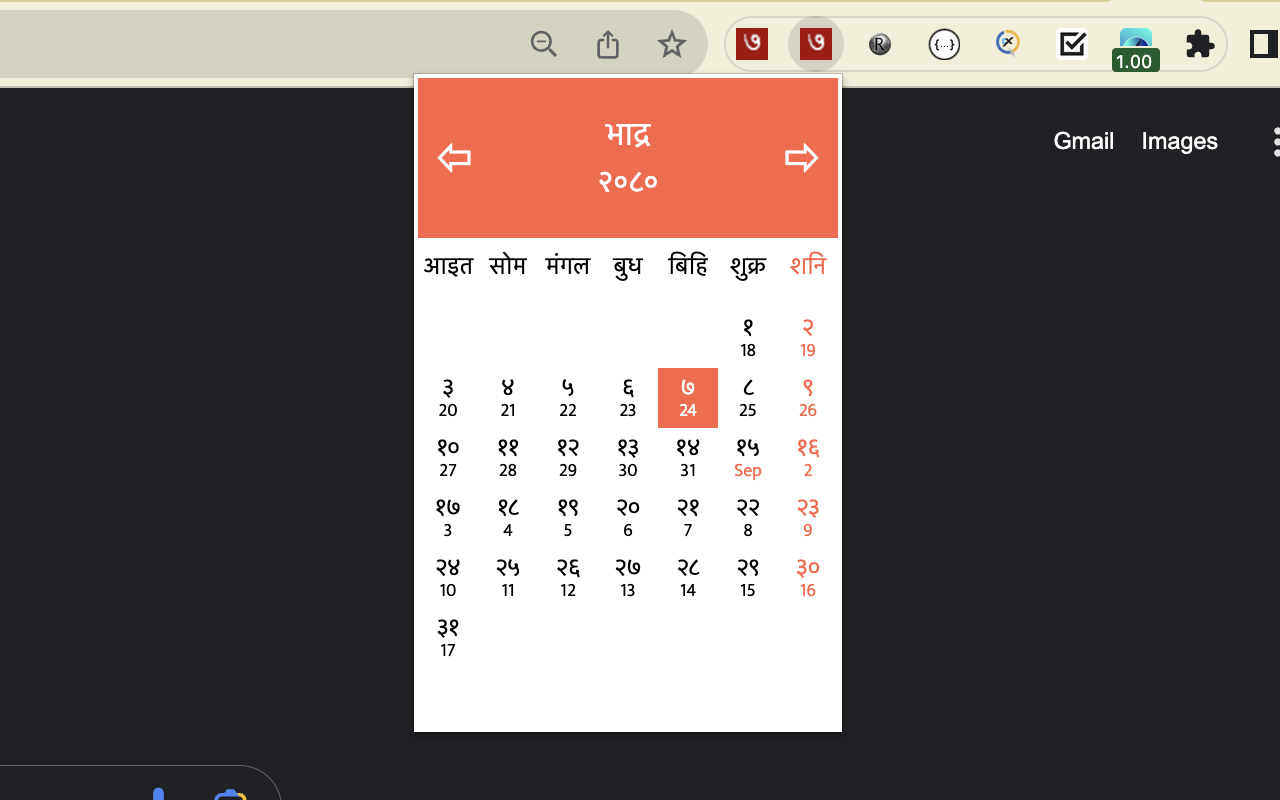Screen dimensions: 1280x800
Task: Select date २० with English date 6
Action: (628, 518)
